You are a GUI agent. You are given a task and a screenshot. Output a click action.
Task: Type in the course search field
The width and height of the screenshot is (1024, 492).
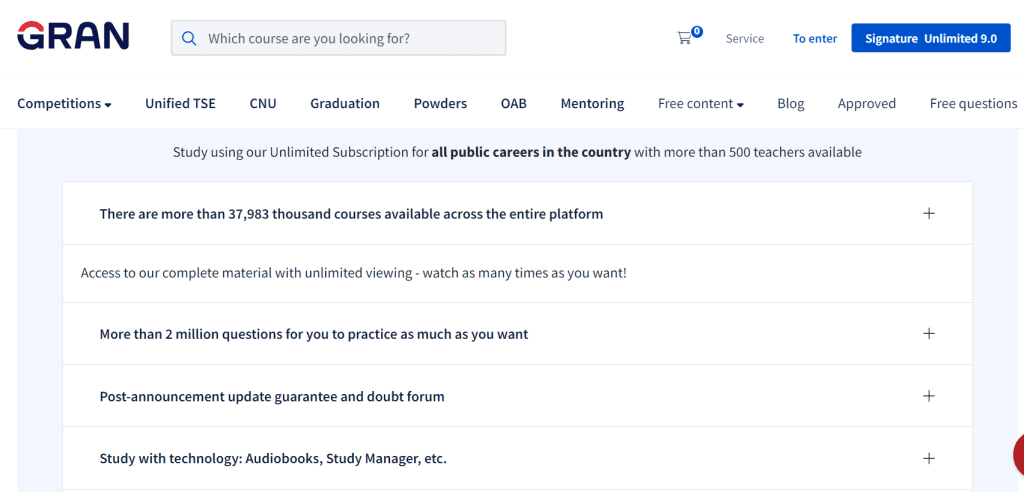pos(350,38)
